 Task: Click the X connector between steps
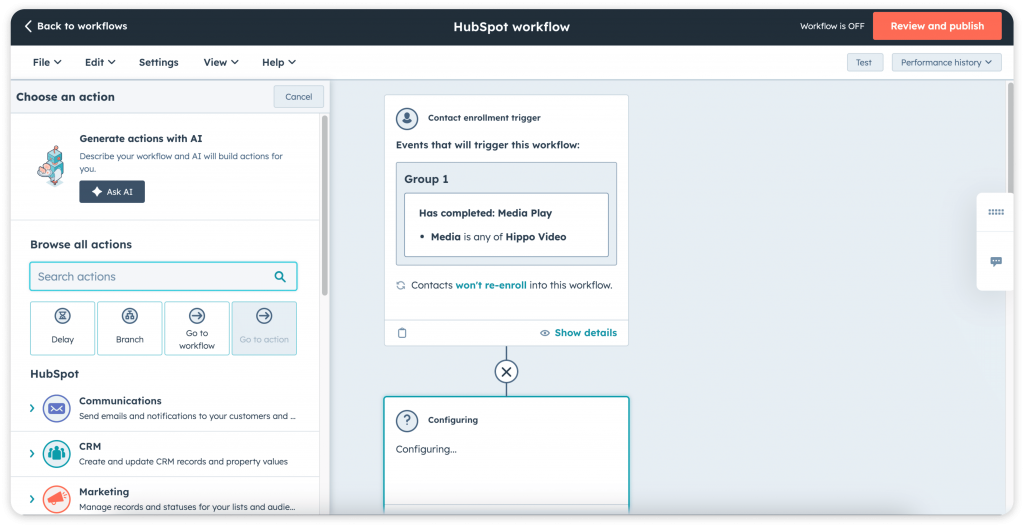(506, 372)
